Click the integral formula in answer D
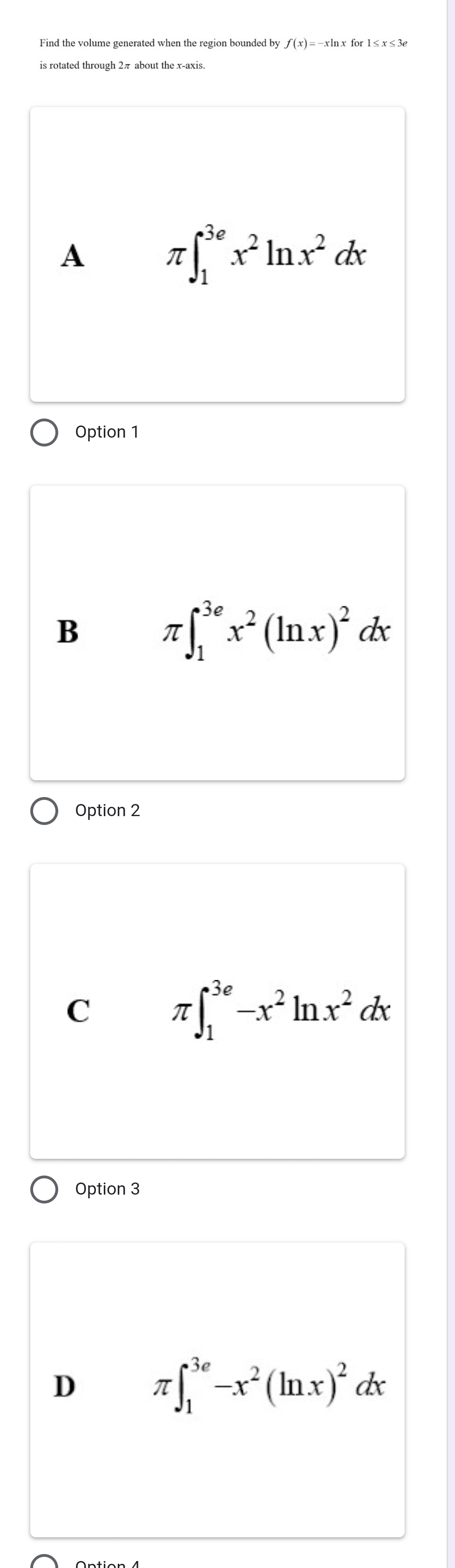The height and width of the screenshot is (1568, 455). (269, 1386)
